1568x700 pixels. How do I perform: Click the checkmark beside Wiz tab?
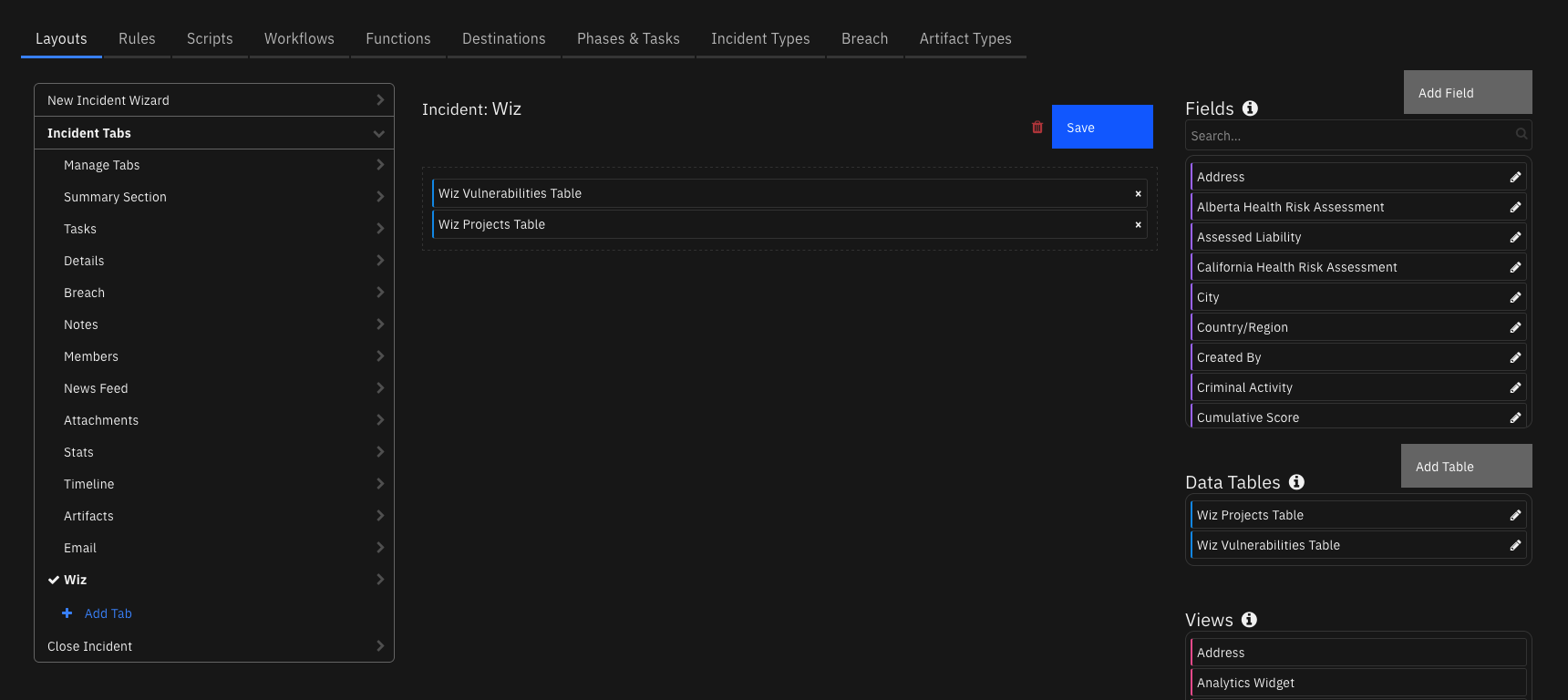(x=54, y=580)
